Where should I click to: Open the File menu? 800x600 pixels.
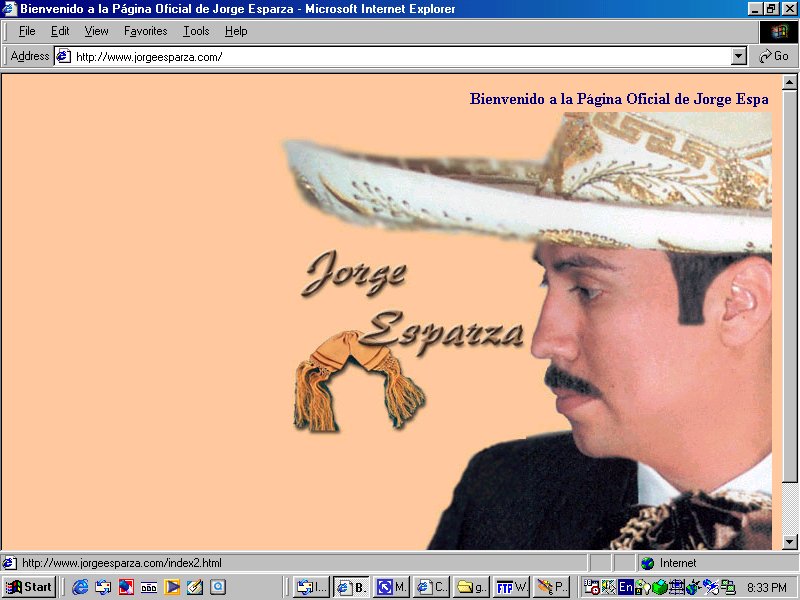(x=27, y=31)
